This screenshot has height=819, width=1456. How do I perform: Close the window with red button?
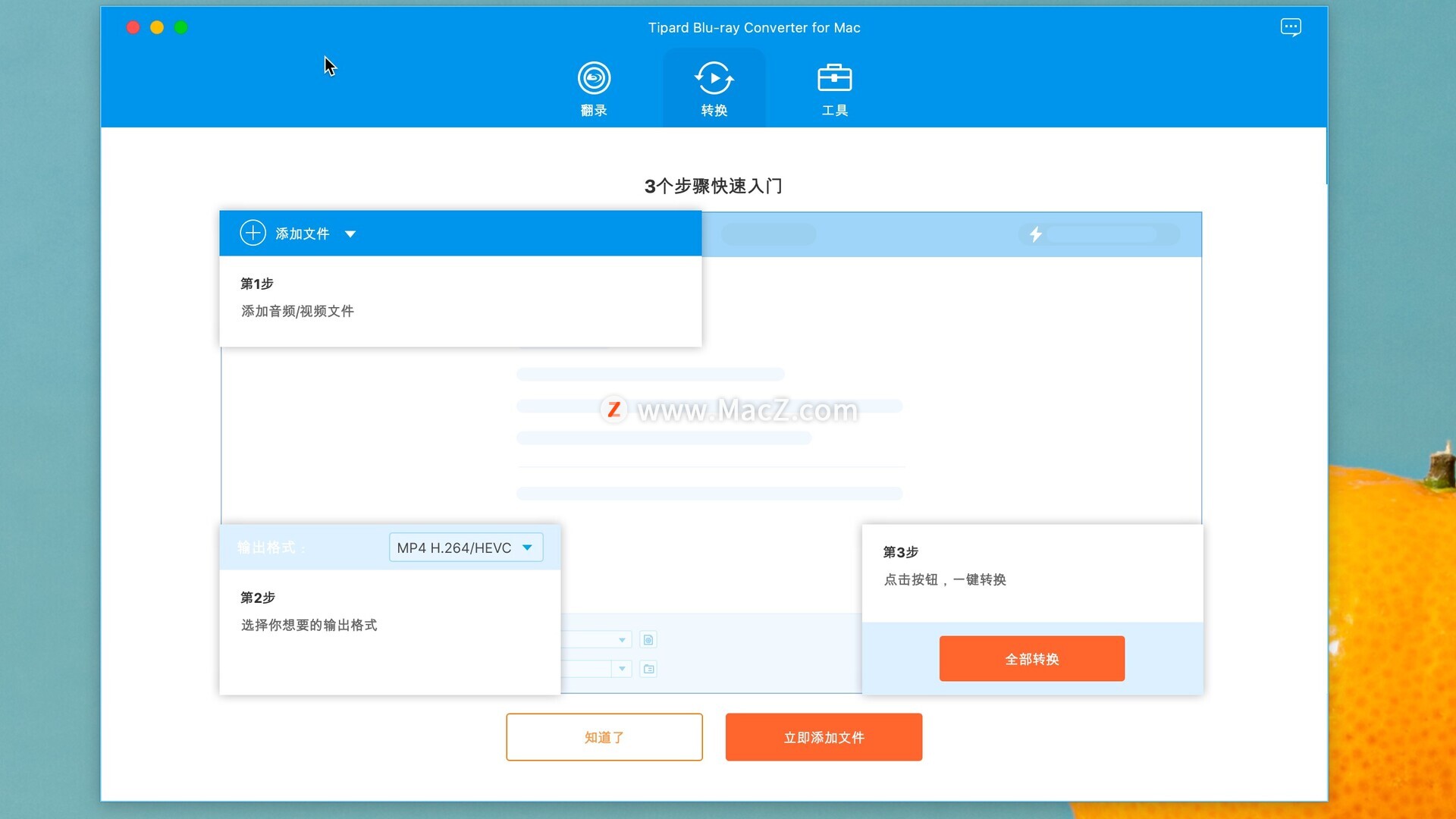133,28
